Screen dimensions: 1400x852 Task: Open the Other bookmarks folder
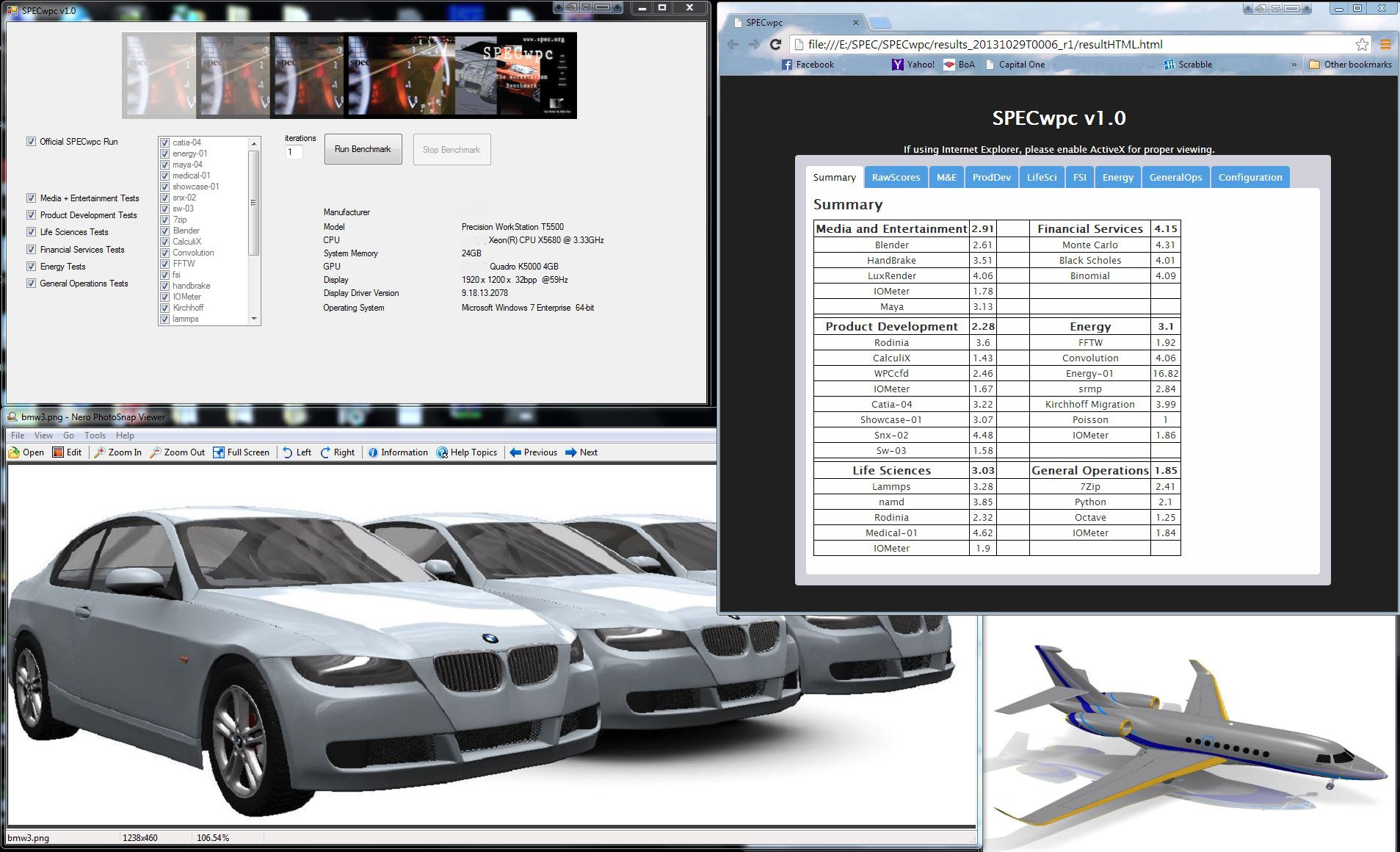[x=1350, y=65]
